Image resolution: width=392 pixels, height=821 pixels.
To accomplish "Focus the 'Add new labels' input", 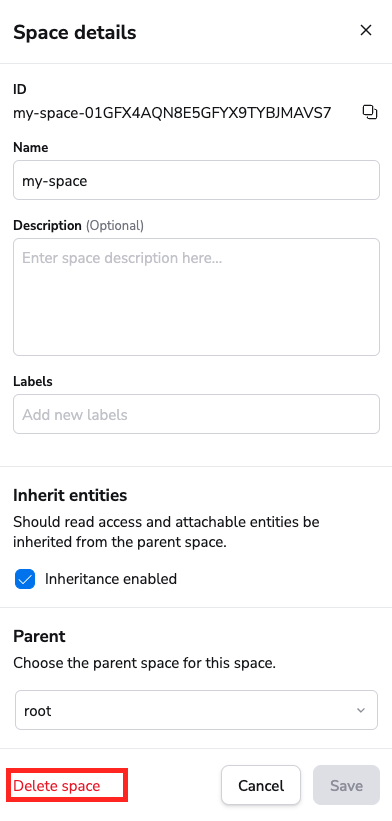I will [196, 414].
